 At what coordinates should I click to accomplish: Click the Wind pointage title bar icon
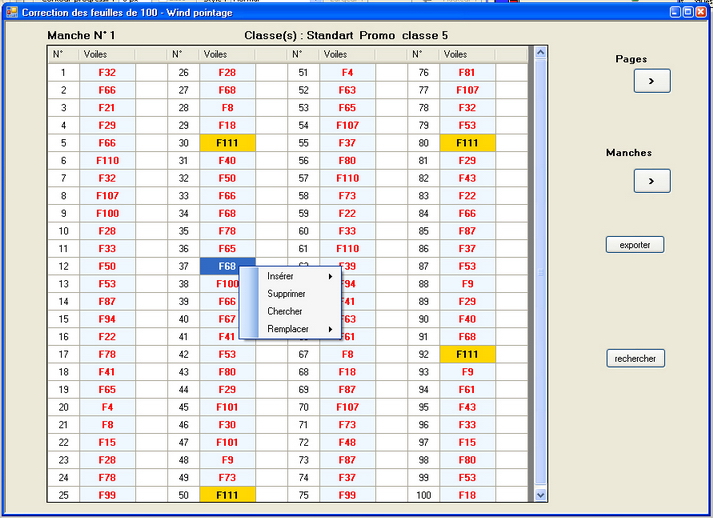[x=11, y=11]
